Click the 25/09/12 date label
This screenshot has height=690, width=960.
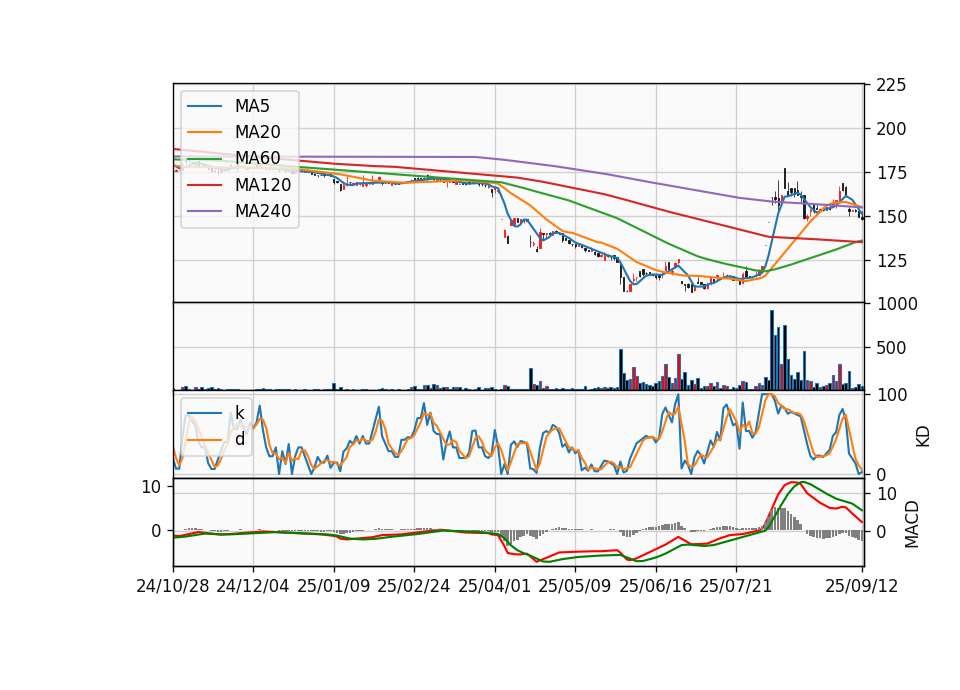tap(861, 586)
